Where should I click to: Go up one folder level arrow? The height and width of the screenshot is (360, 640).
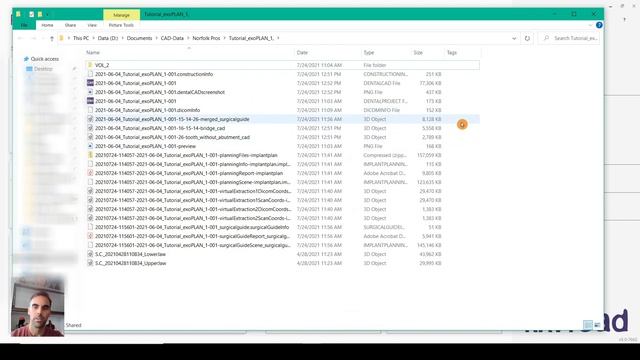point(52,38)
